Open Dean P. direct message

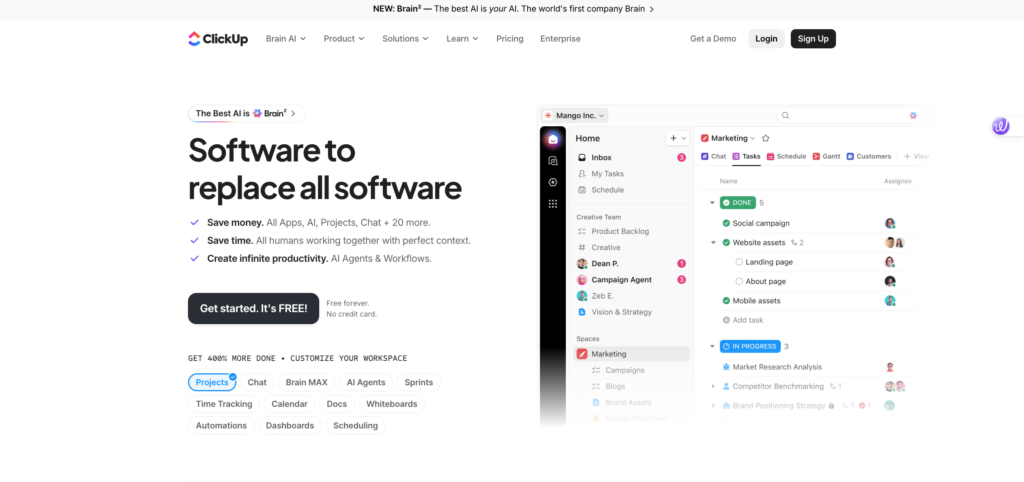click(x=632, y=263)
